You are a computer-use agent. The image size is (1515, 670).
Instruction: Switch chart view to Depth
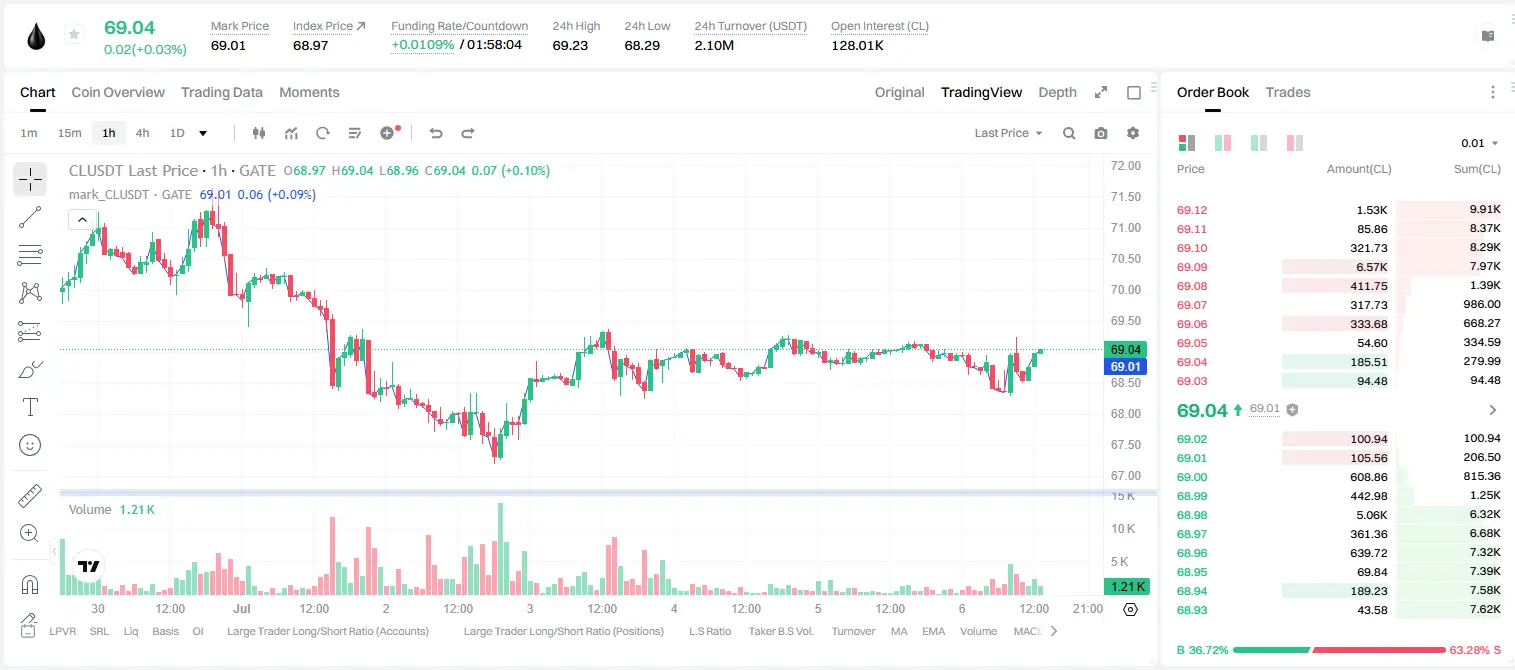coord(1057,92)
